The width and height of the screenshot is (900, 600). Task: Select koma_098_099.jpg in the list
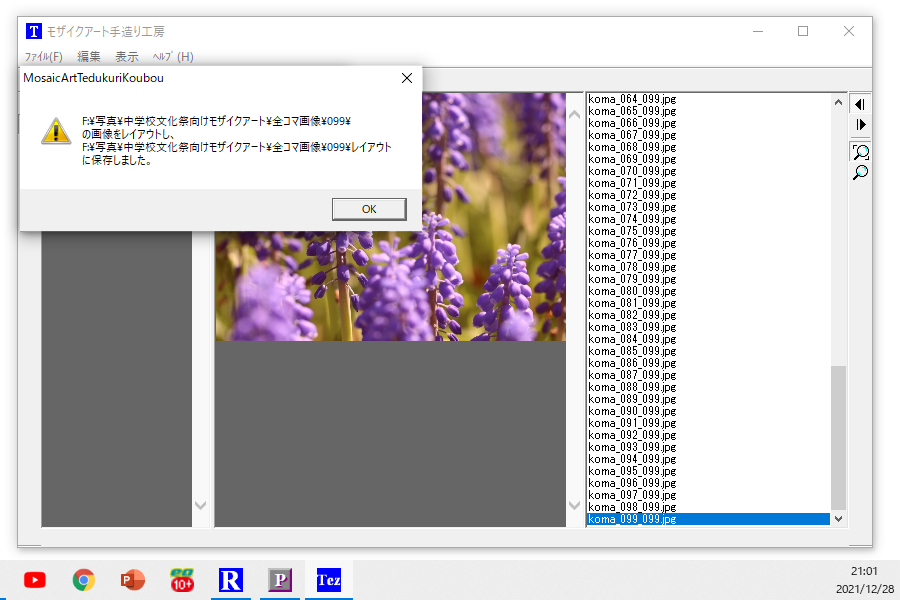(x=708, y=507)
